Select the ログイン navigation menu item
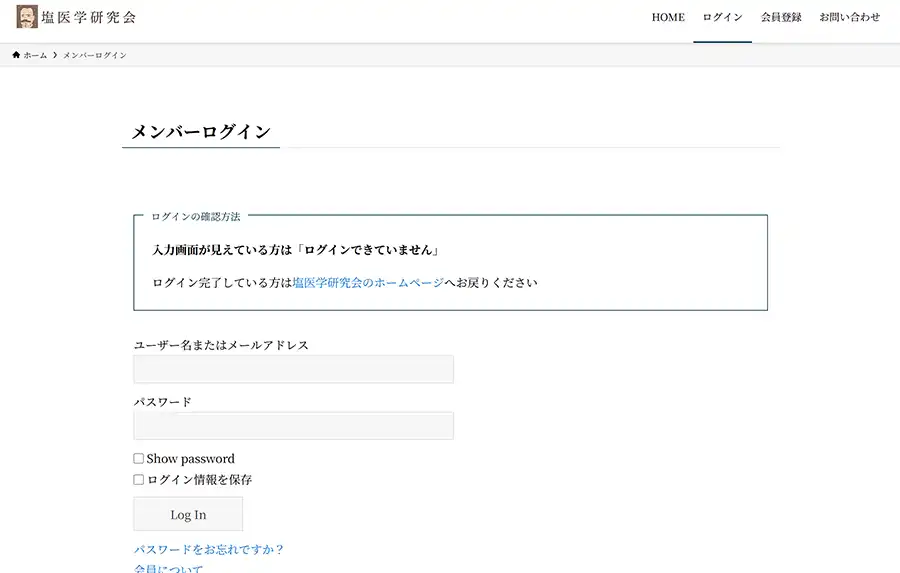This screenshot has width=900, height=573. click(722, 18)
